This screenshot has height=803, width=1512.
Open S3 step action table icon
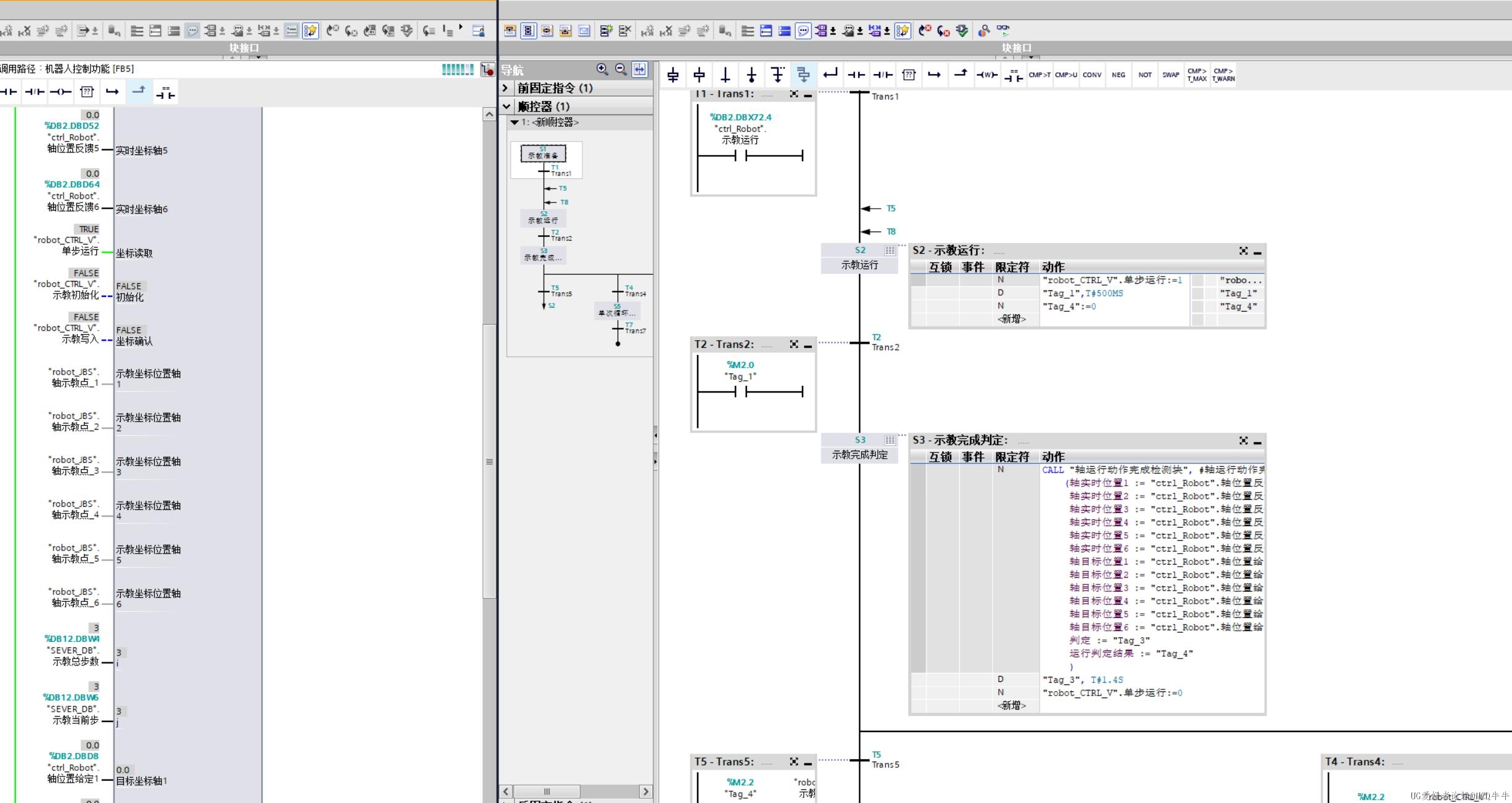890,440
